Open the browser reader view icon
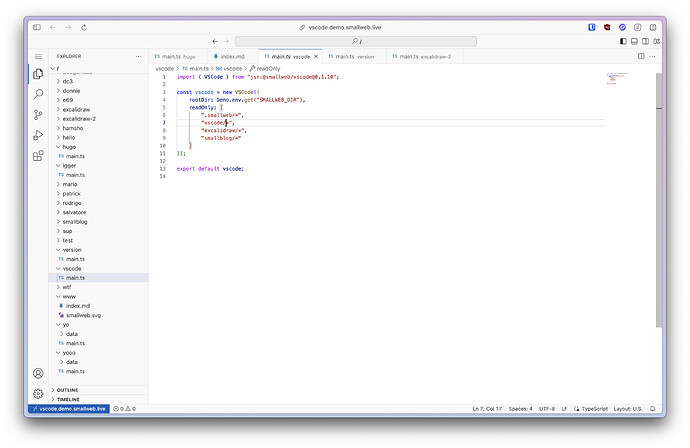The width and height of the screenshot is (690, 448). (x=638, y=27)
